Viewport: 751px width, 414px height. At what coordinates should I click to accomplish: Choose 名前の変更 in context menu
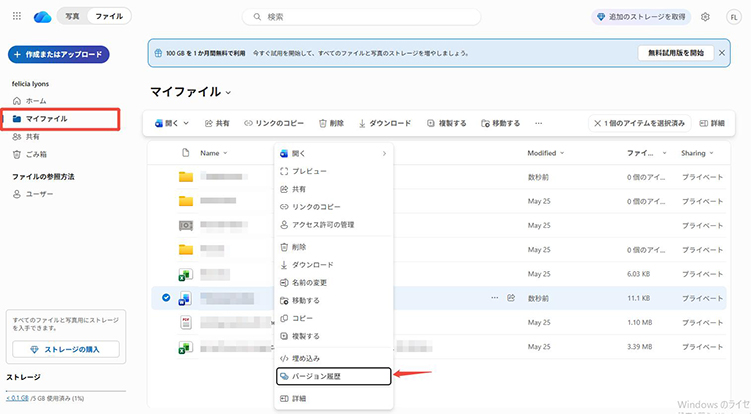pos(334,283)
